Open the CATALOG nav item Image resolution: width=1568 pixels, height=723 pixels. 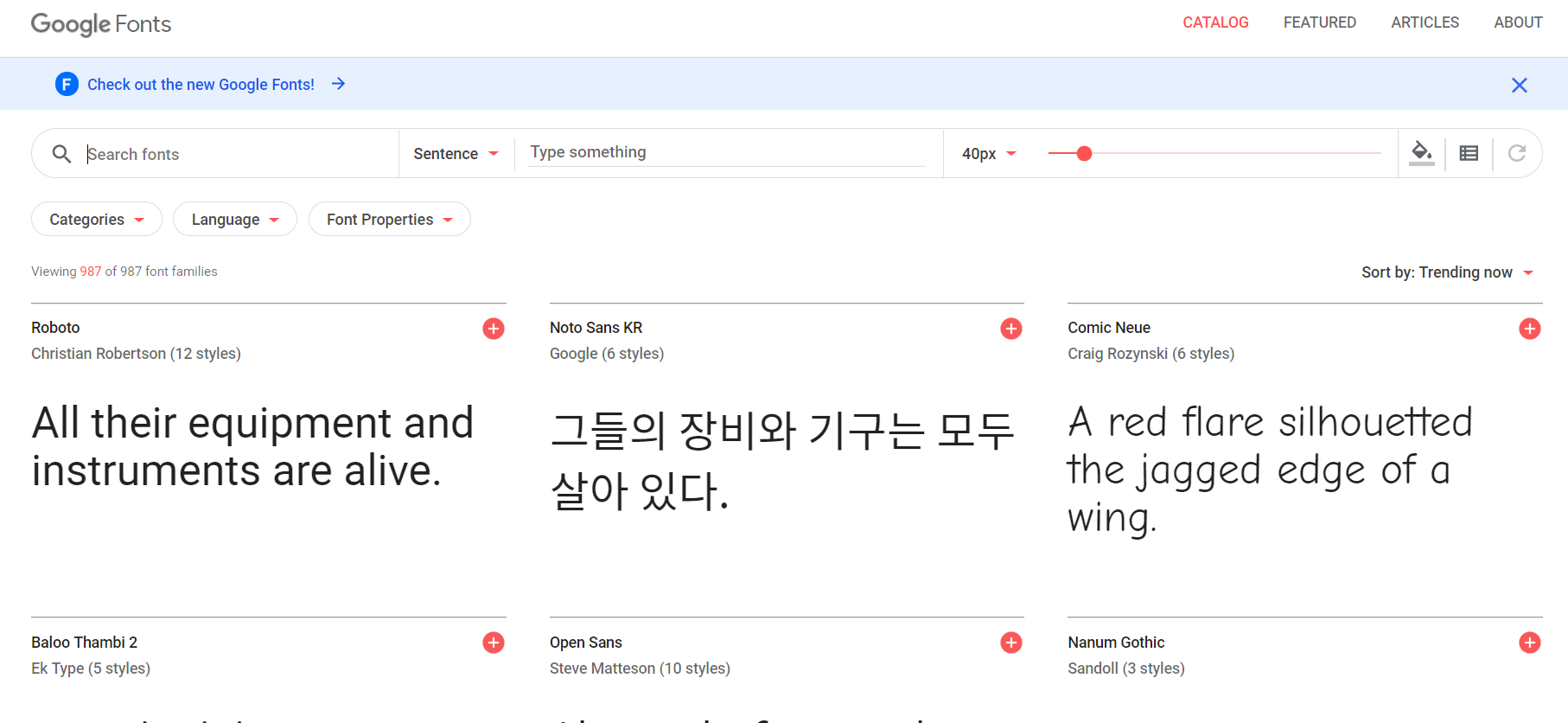1215,22
